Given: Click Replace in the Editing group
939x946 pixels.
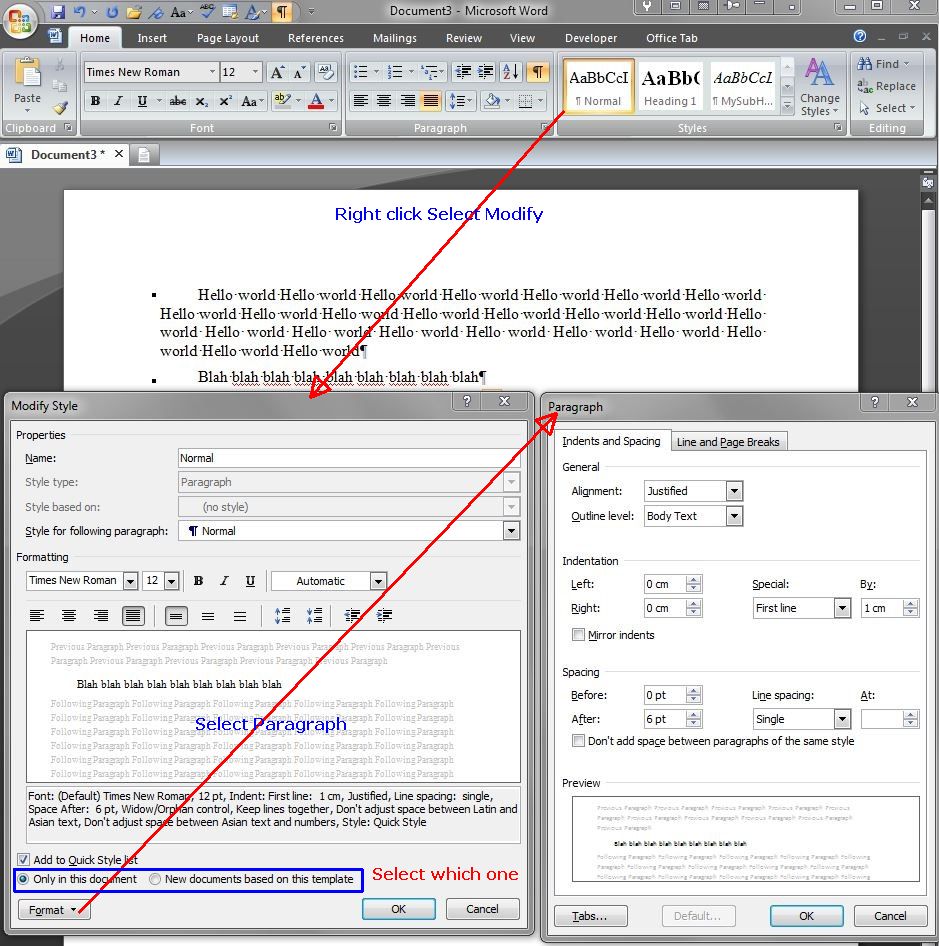Looking at the screenshot, I should point(886,86).
